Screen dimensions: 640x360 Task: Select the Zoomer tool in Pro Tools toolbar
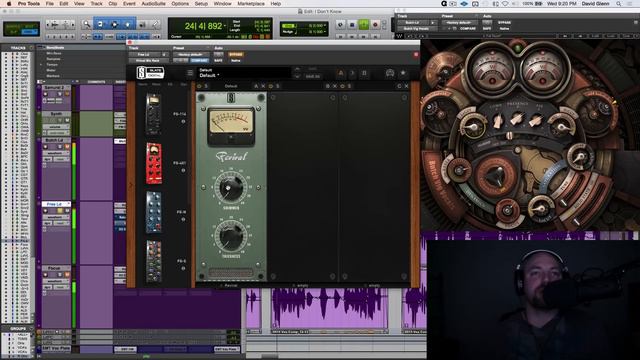[x=87, y=25]
